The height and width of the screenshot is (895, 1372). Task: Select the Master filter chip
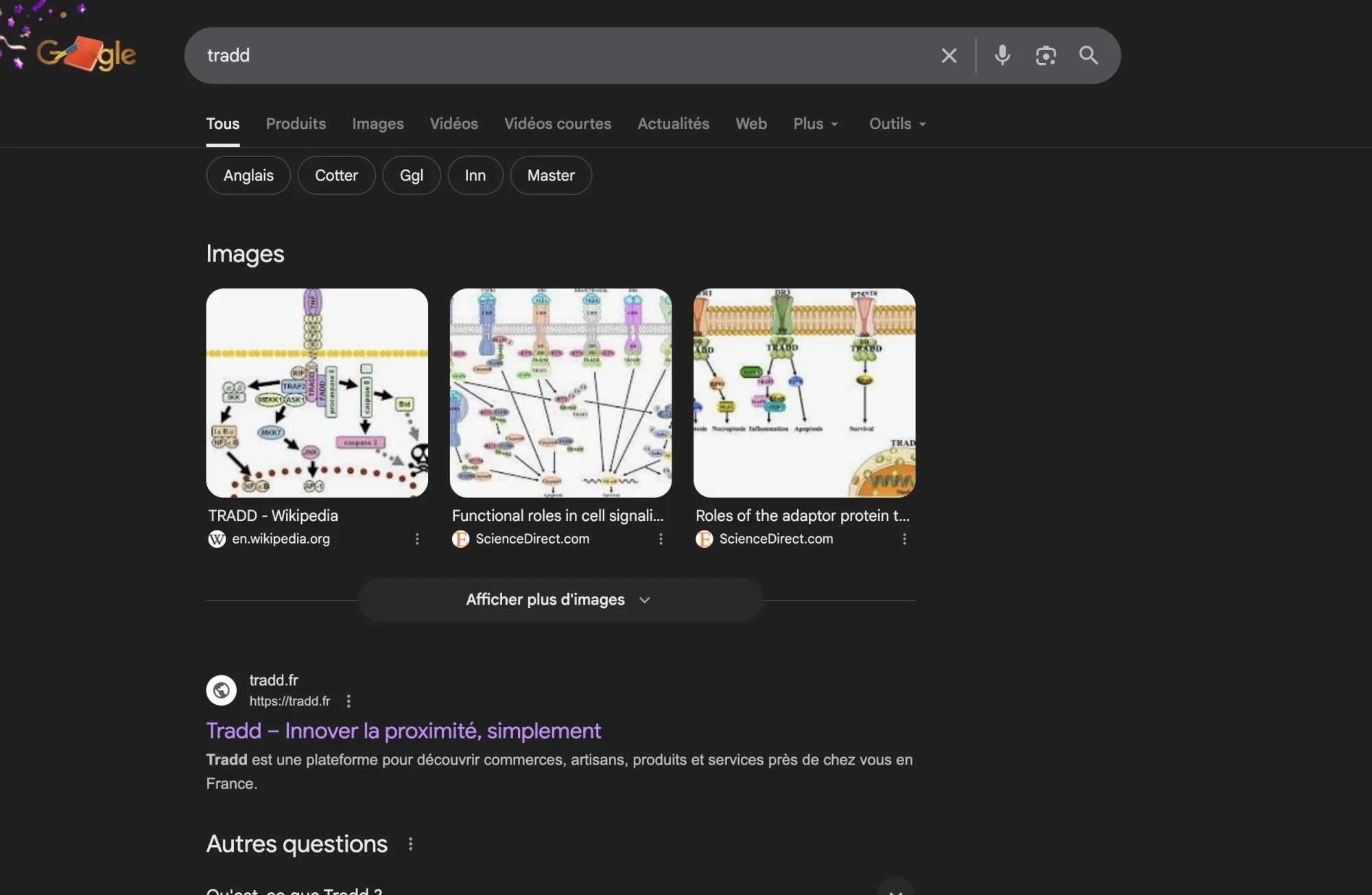point(550,176)
